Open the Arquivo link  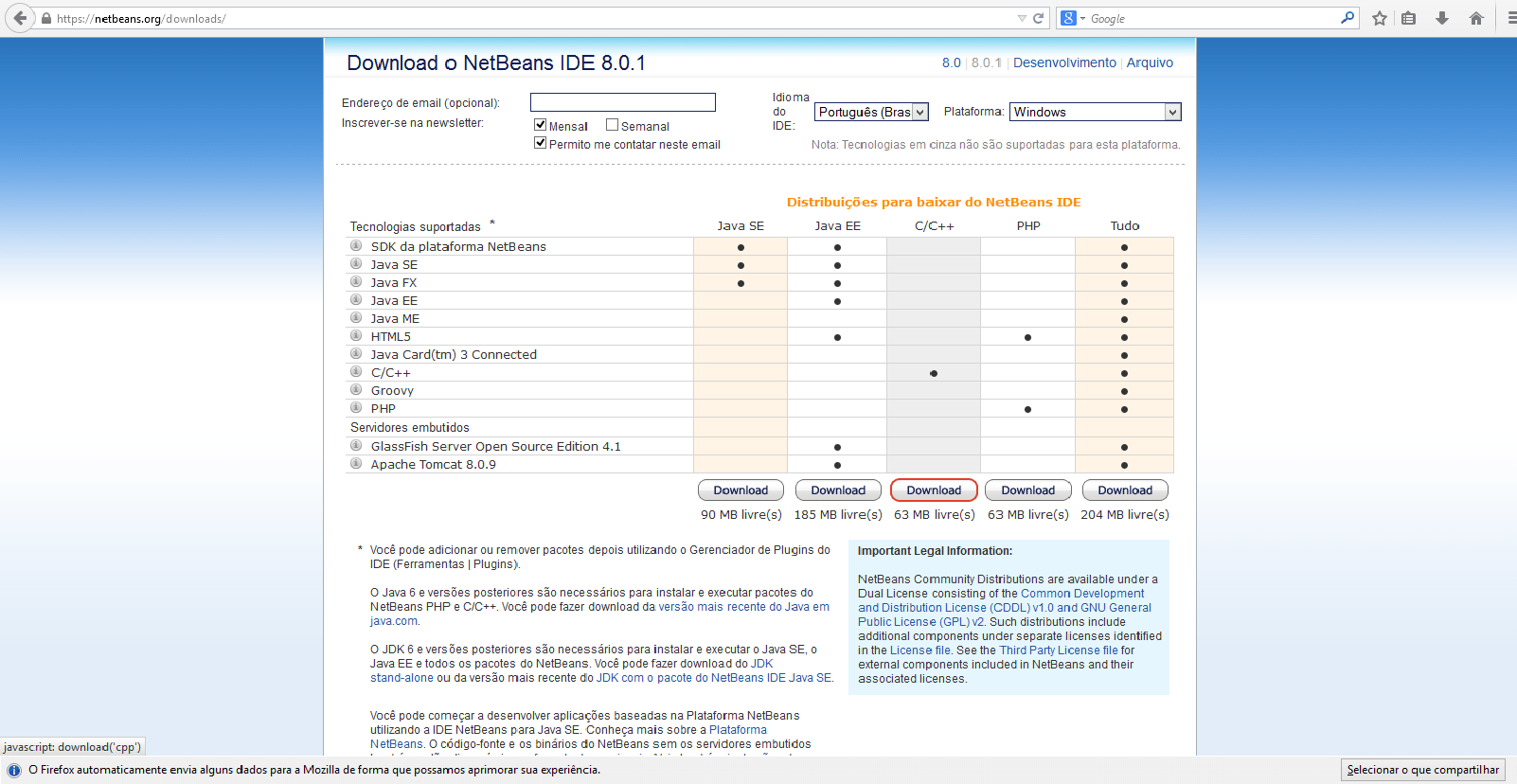pyautogui.click(x=1150, y=62)
